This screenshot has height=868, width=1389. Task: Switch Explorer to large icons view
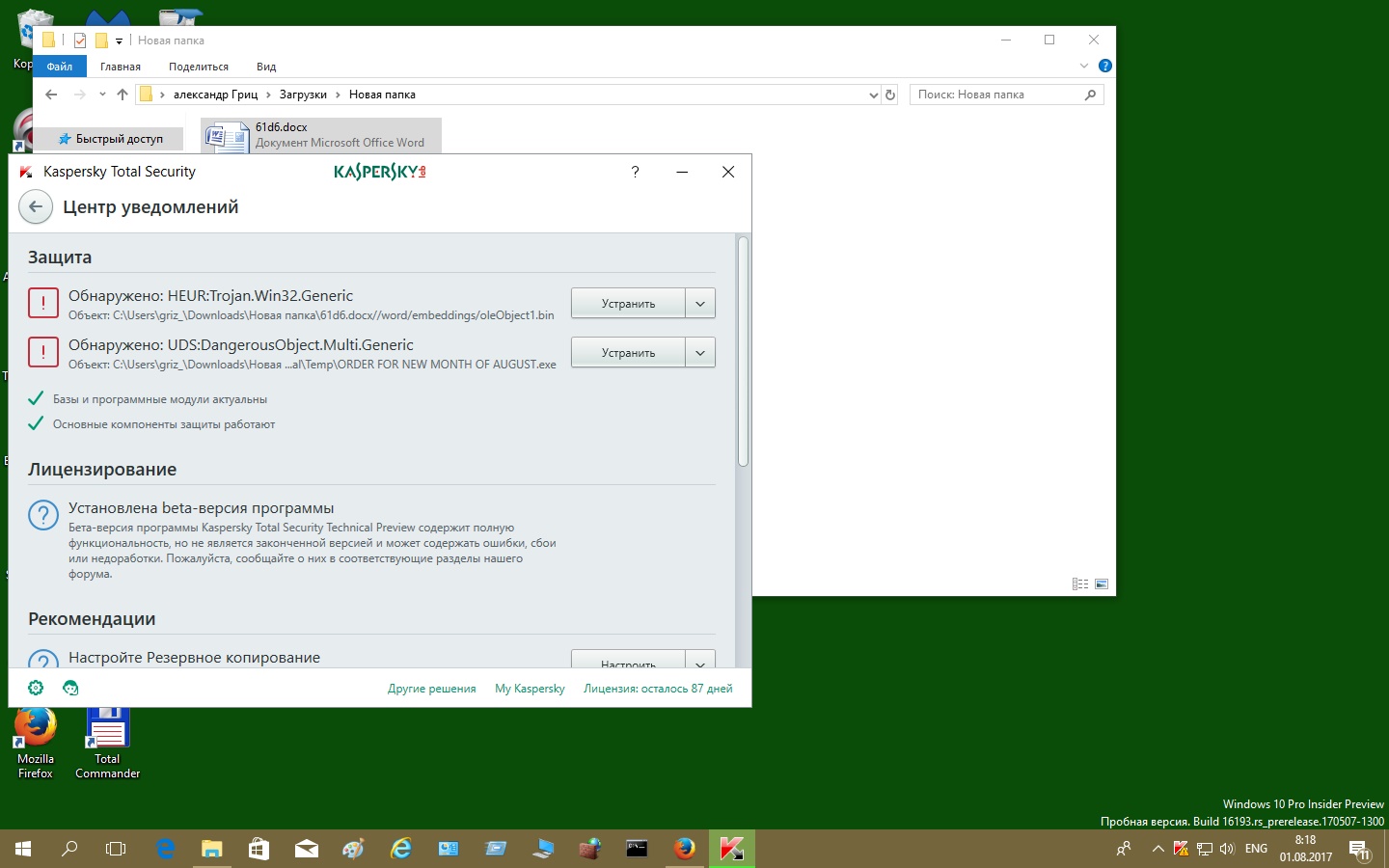[x=1102, y=583]
